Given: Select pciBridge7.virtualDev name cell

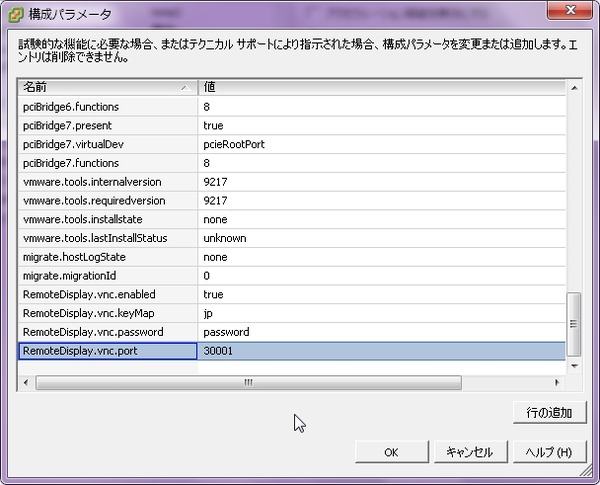Looking at the screenshot, I should coord(108,144).
